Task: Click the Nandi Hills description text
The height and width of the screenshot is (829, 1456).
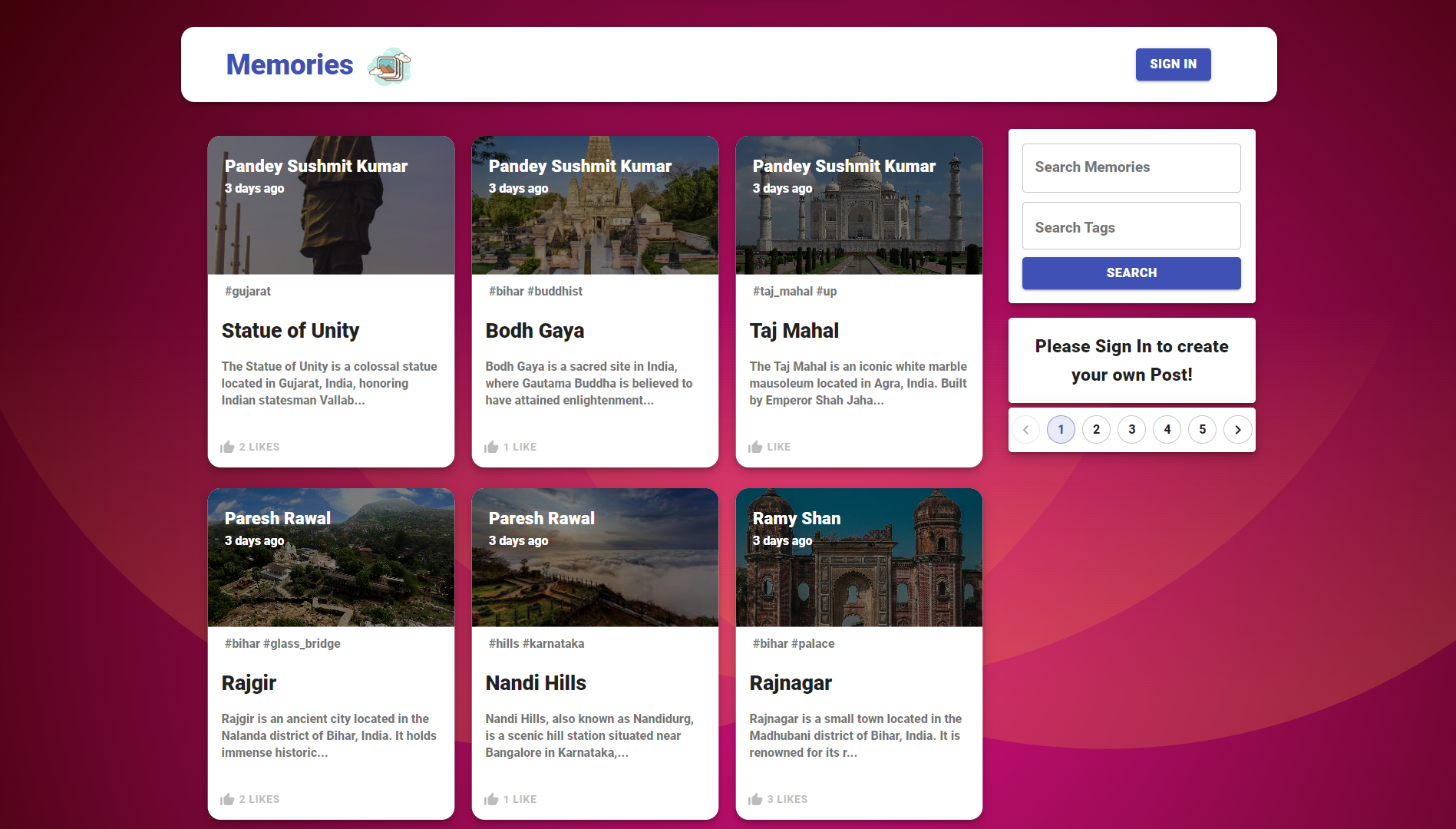Action: [589, 735]
